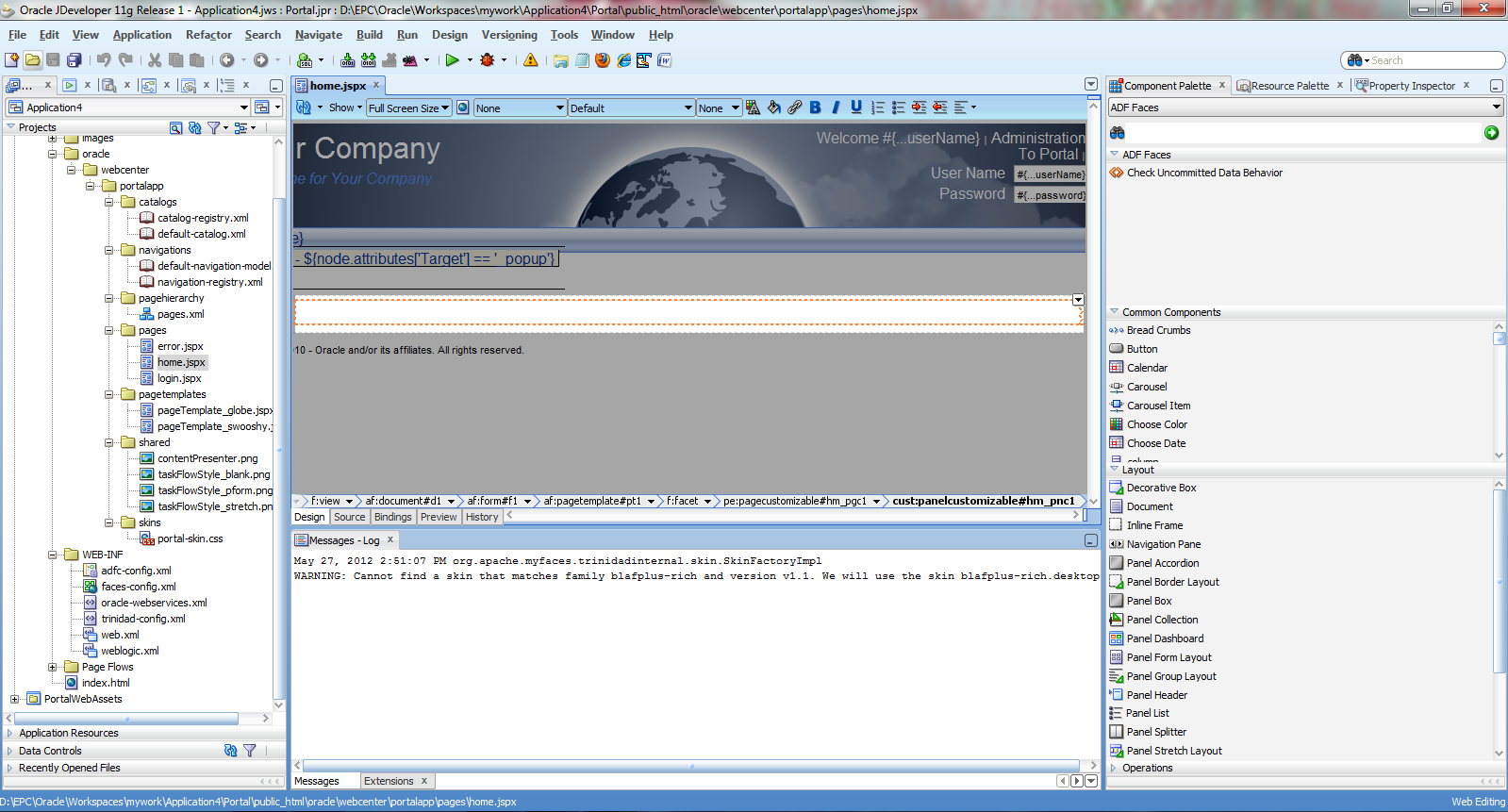Open the ADF Faces palette dropdown
This screenshot has width=1508, height=812.
pyautogui.click(x=1496, y=108)
